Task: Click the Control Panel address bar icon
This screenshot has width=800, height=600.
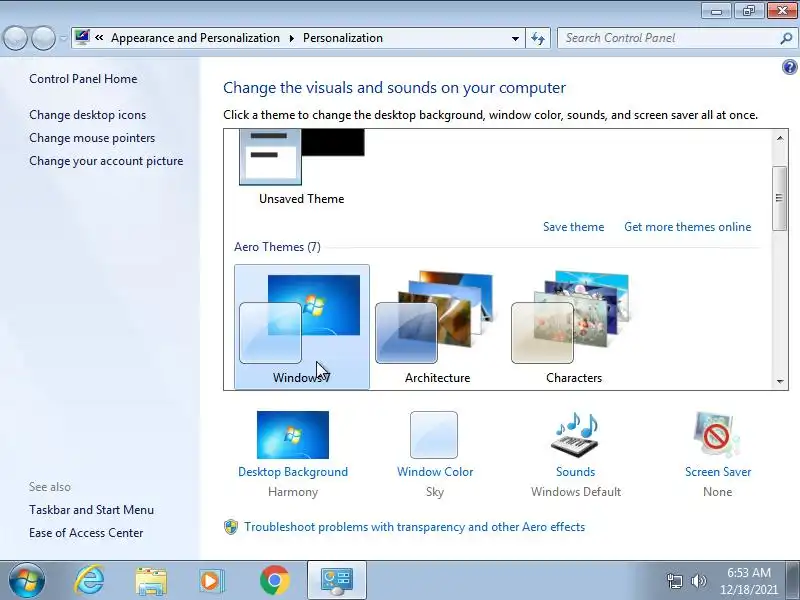Action: (82, 37)
